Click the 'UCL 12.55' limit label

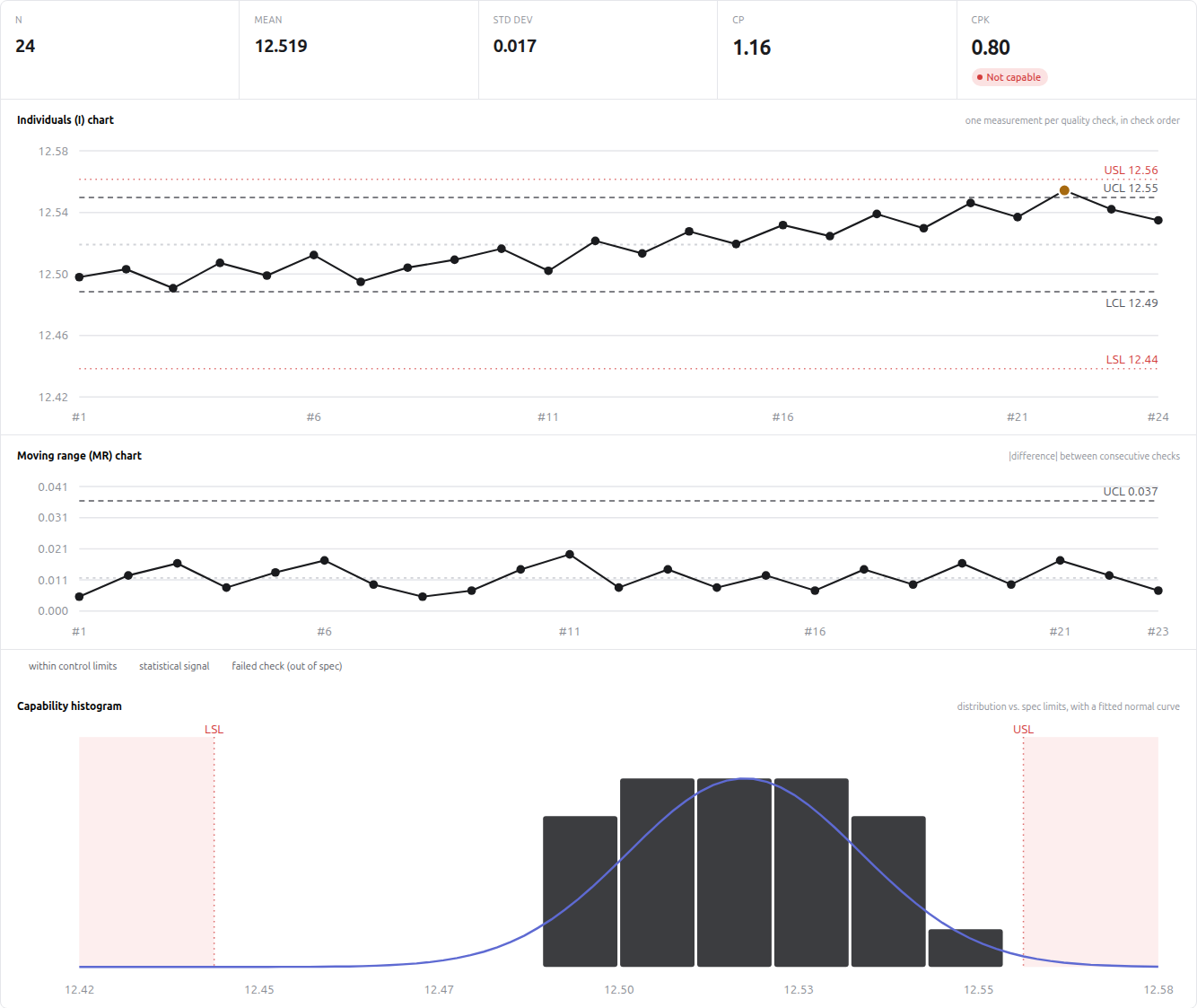(x=1131, y=188)
